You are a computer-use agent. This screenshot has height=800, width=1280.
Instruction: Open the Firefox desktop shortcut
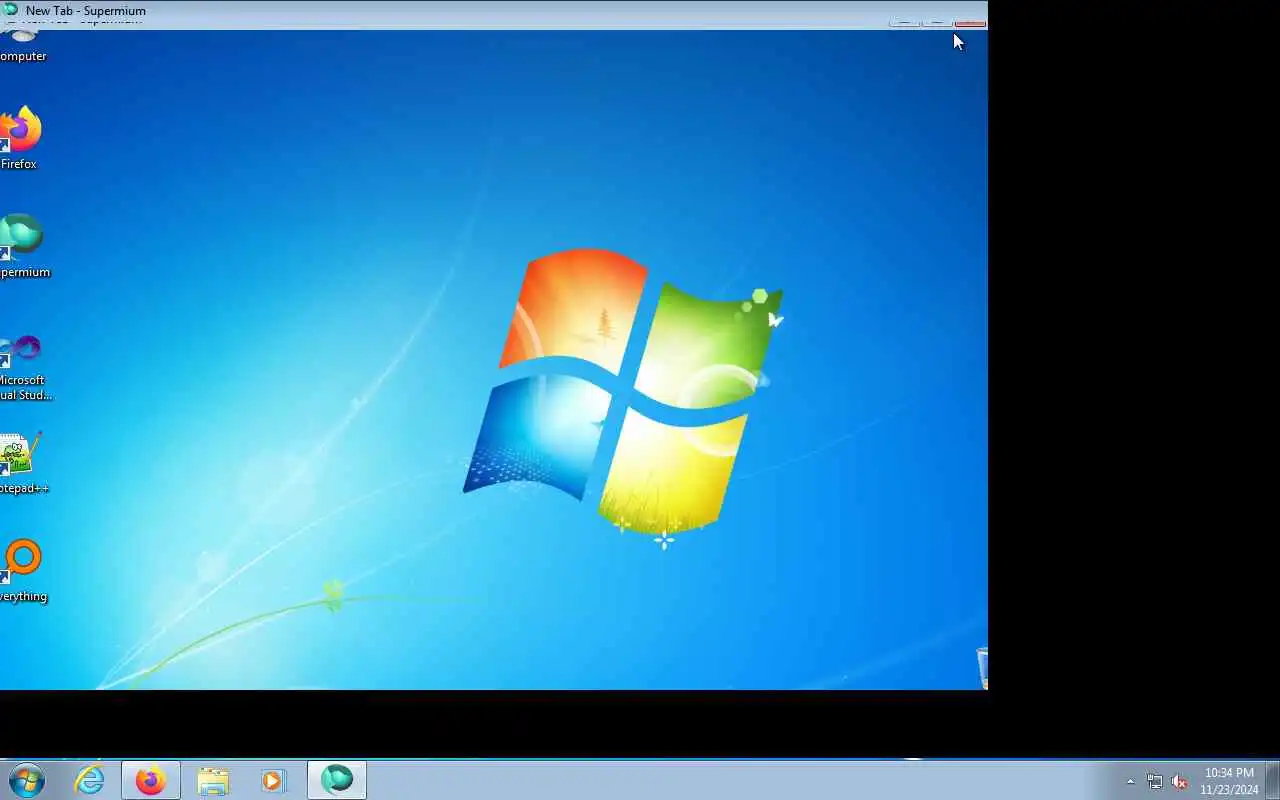pos(20,138)
